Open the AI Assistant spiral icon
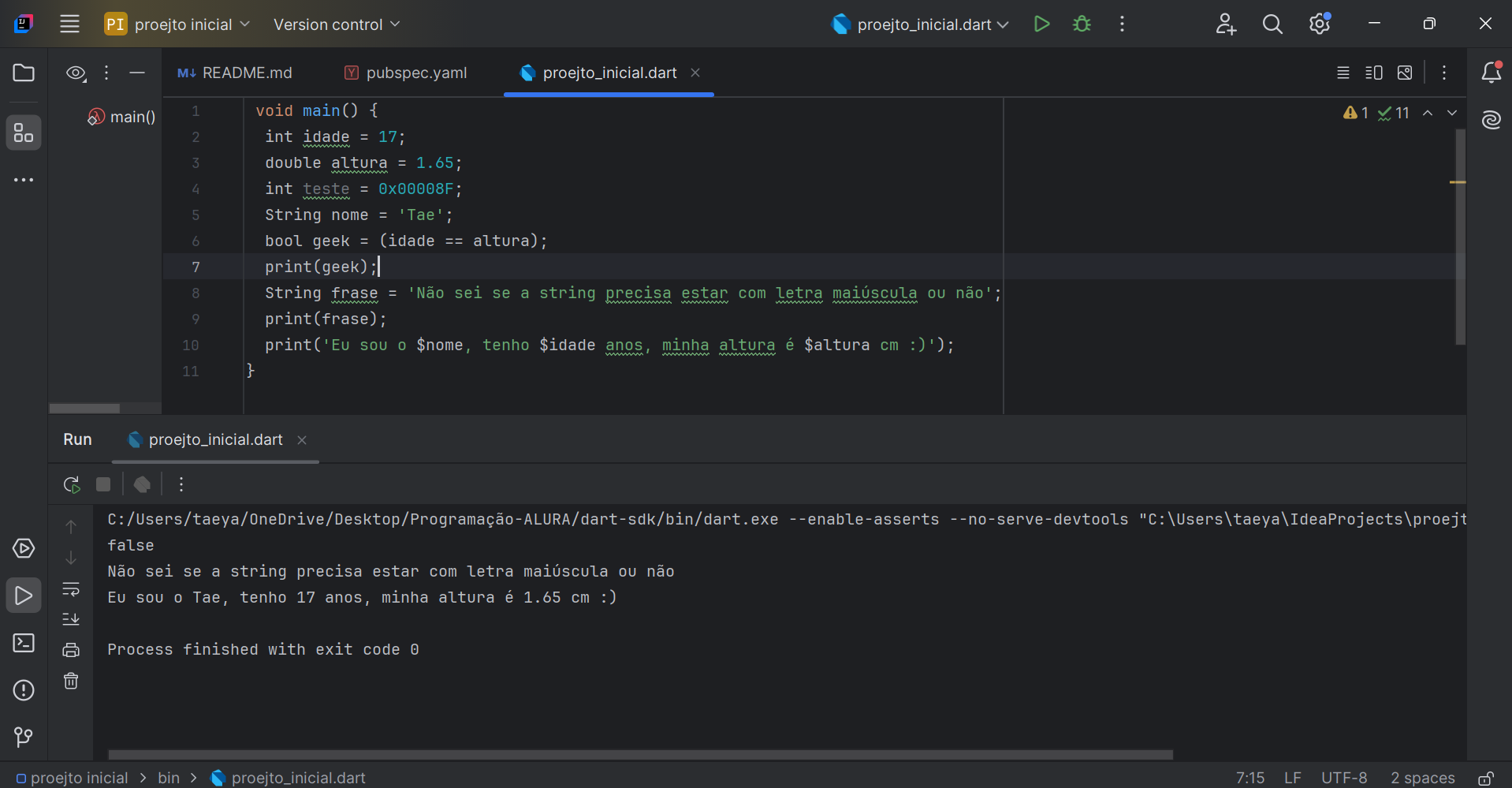This screenshot has width=1512, height=788. tap(1491, 120)
